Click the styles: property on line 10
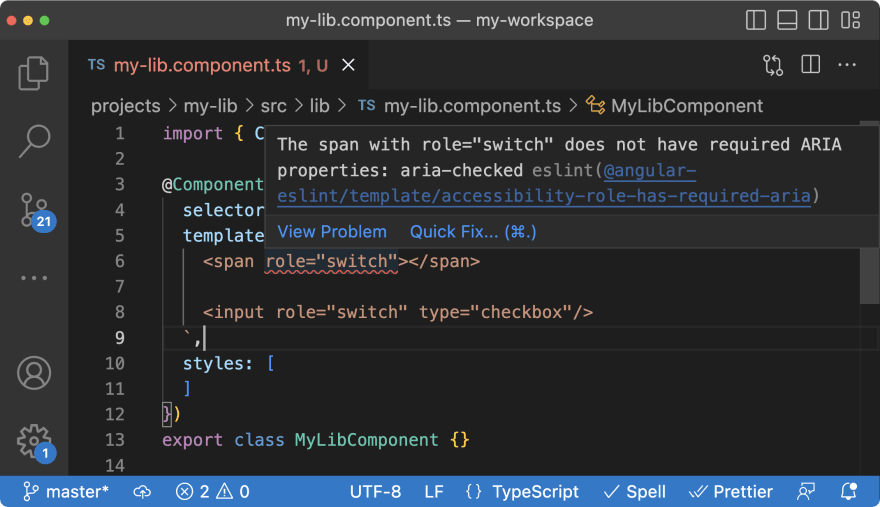This screenshot has height=507, width=880. [x=218, y=363]
